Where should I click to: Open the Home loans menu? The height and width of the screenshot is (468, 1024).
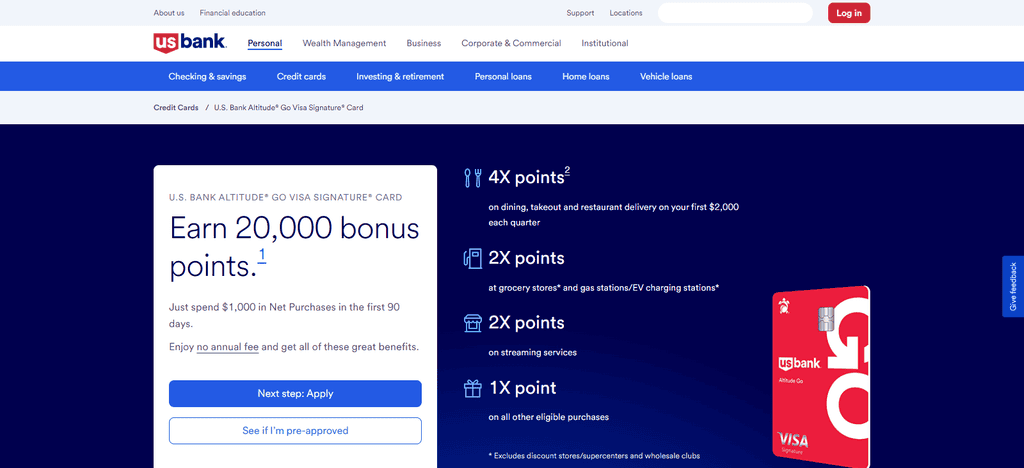pyautogui.click(x=586, y=76)
